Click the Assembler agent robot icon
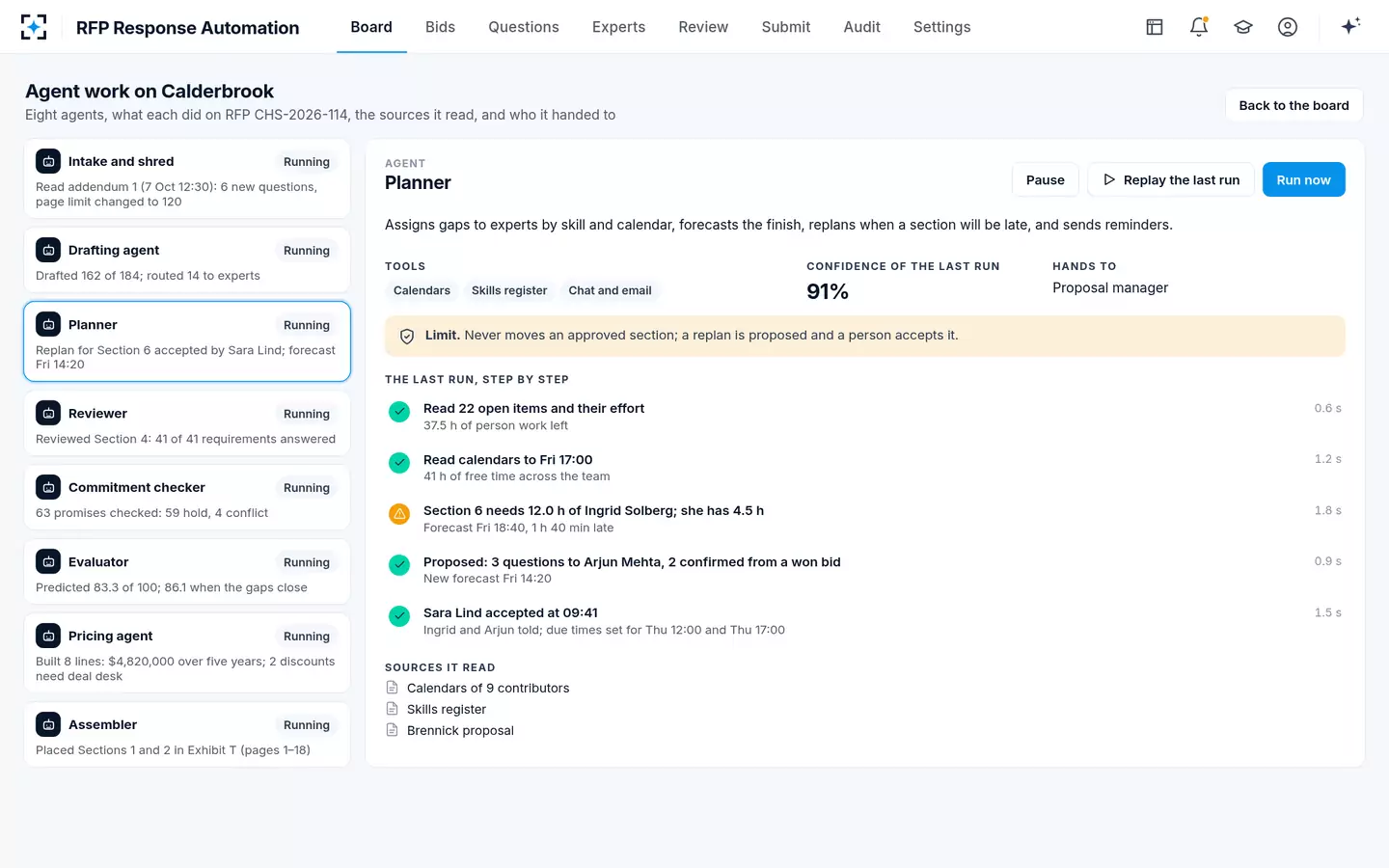 pos(48,724)
